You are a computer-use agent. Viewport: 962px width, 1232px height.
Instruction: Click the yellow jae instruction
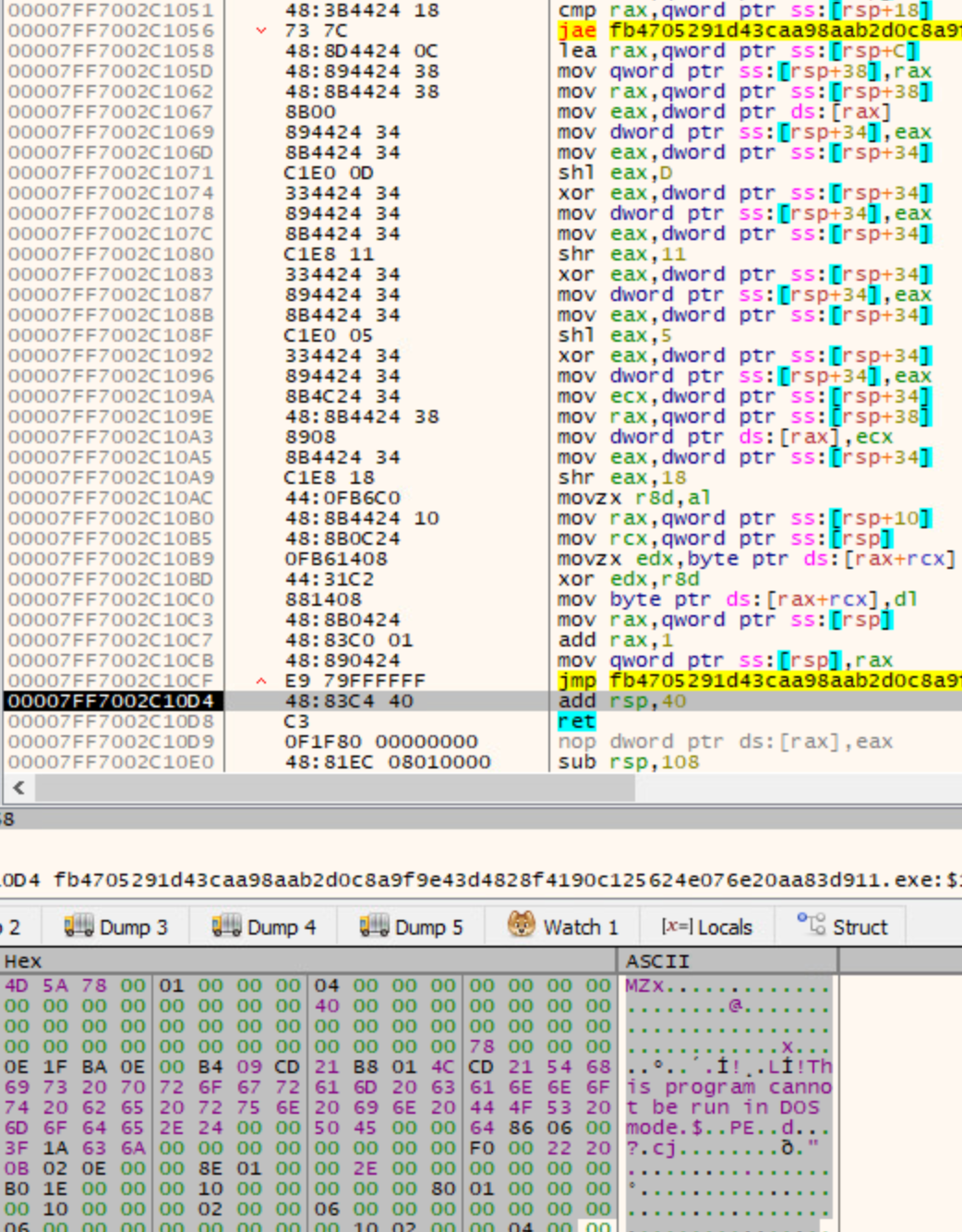click(x=759, y=30)
